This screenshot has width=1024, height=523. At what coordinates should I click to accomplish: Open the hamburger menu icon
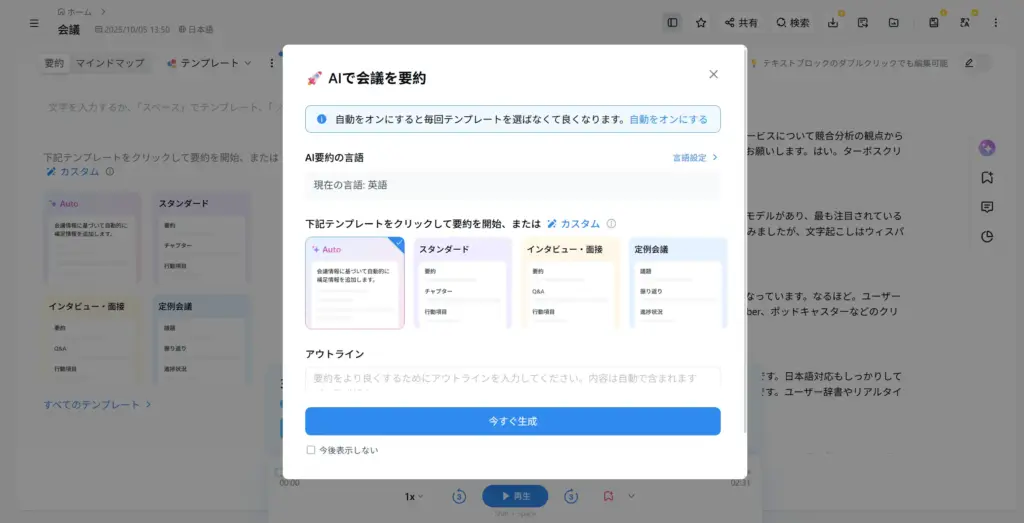click(x=34, y=23)
